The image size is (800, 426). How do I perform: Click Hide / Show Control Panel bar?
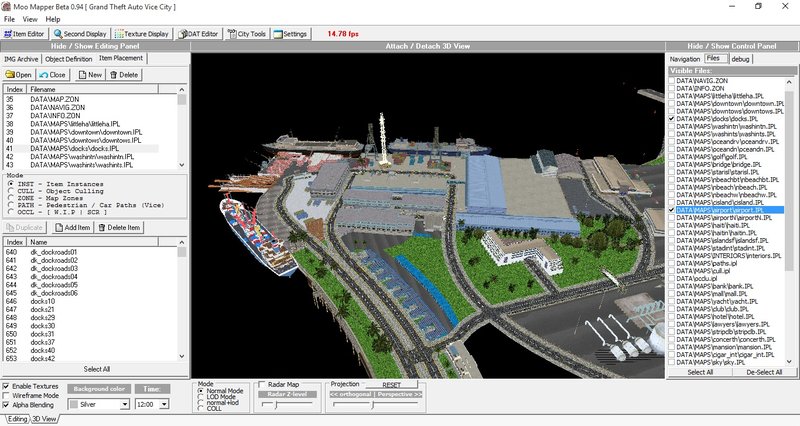pos(732,46)
